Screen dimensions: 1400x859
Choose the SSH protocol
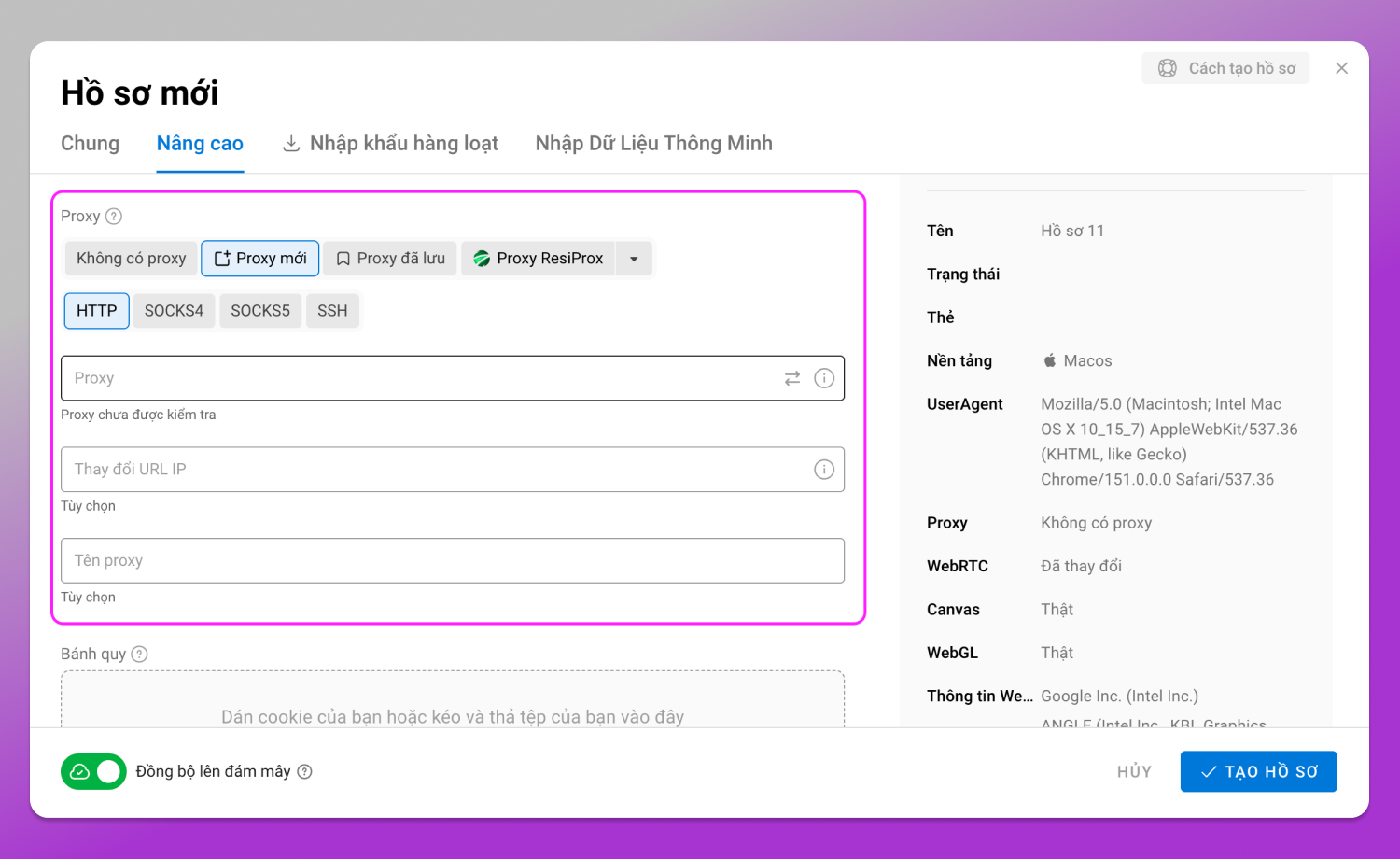click(332, 311)
